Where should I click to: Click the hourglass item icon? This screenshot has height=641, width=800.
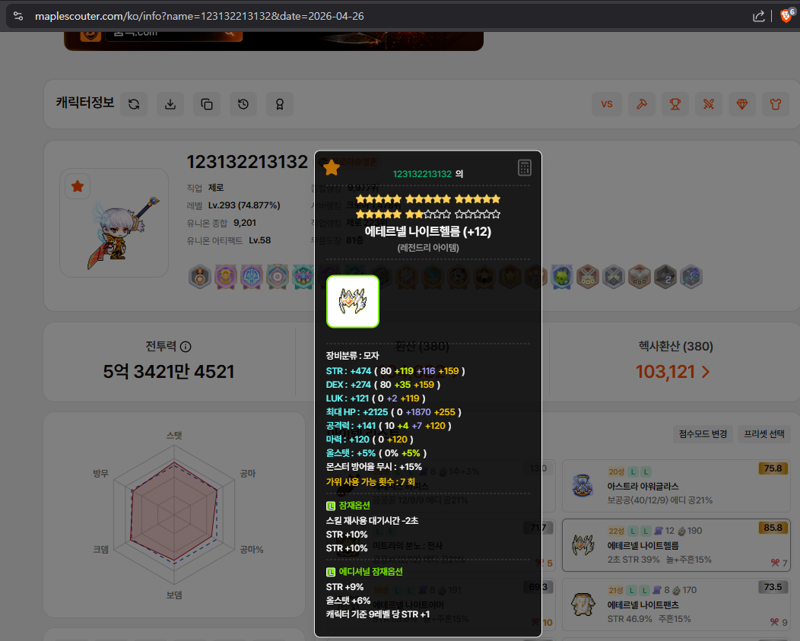click(583, 485)
